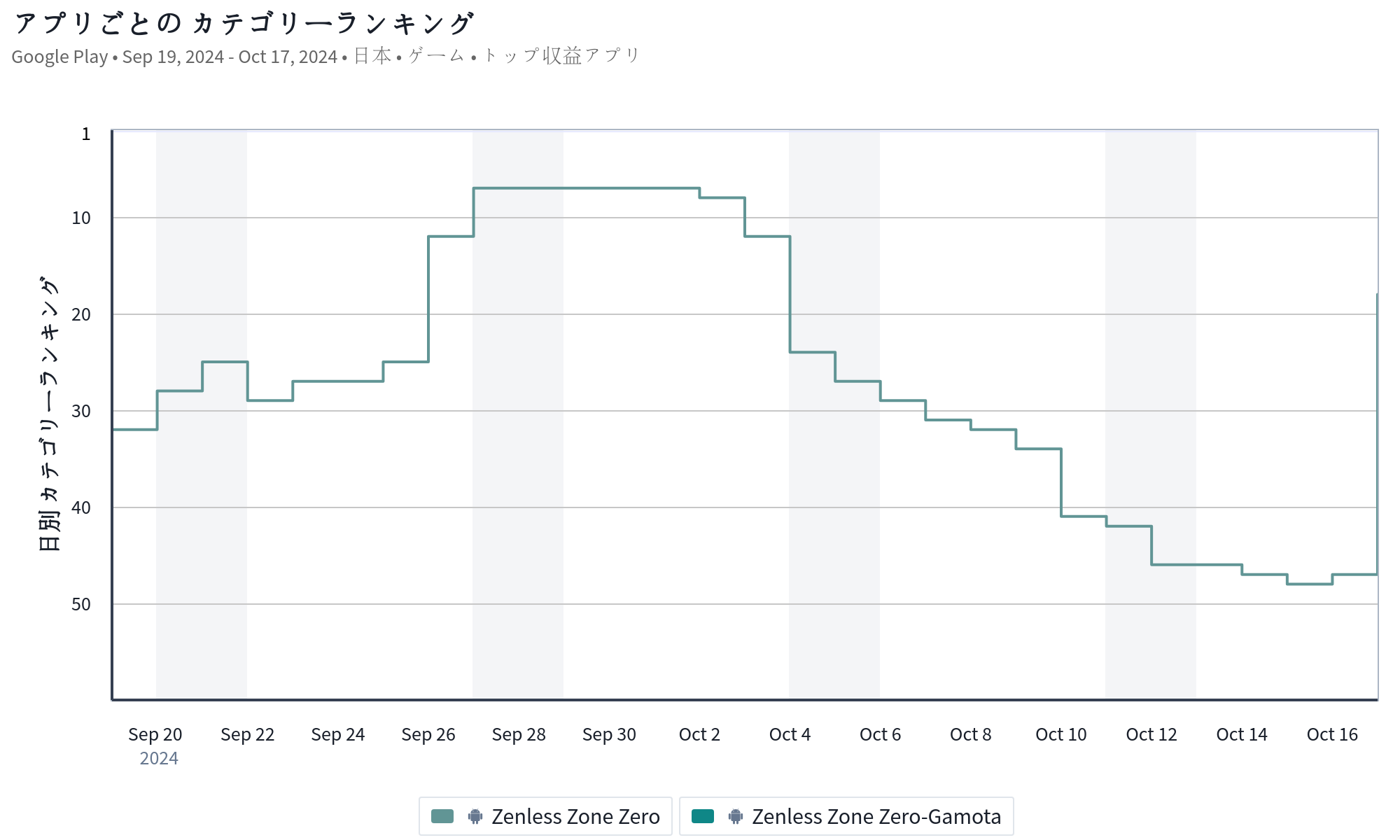This screenshot has width=1400, height=840.
Task: Toggle the Zenless Zone Zero-Gamota legend label
Action: [876, 816]
